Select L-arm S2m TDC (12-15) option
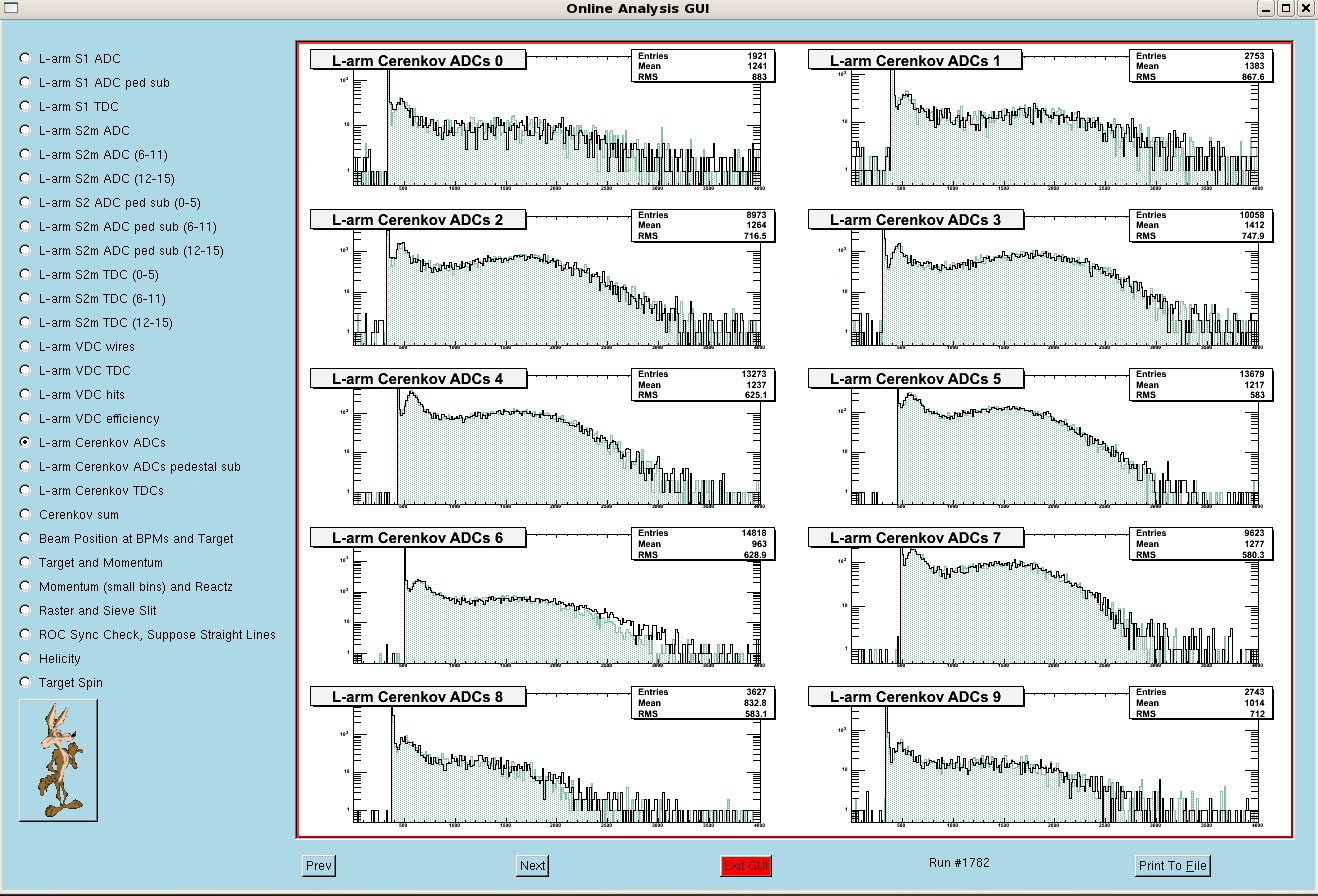This screenshot has width=1318, height=896. (x=25, y=323)
